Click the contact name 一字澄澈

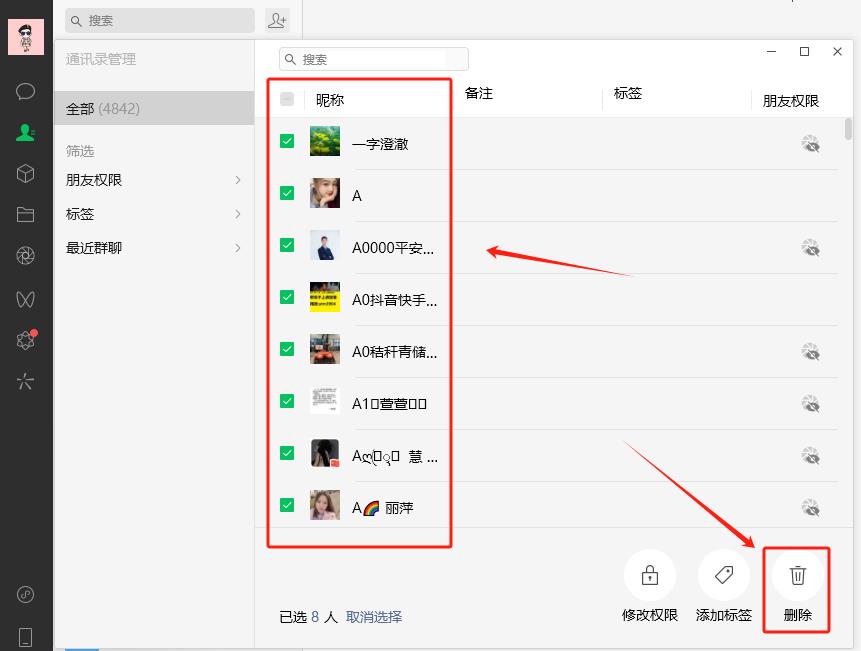coord(380,144)
